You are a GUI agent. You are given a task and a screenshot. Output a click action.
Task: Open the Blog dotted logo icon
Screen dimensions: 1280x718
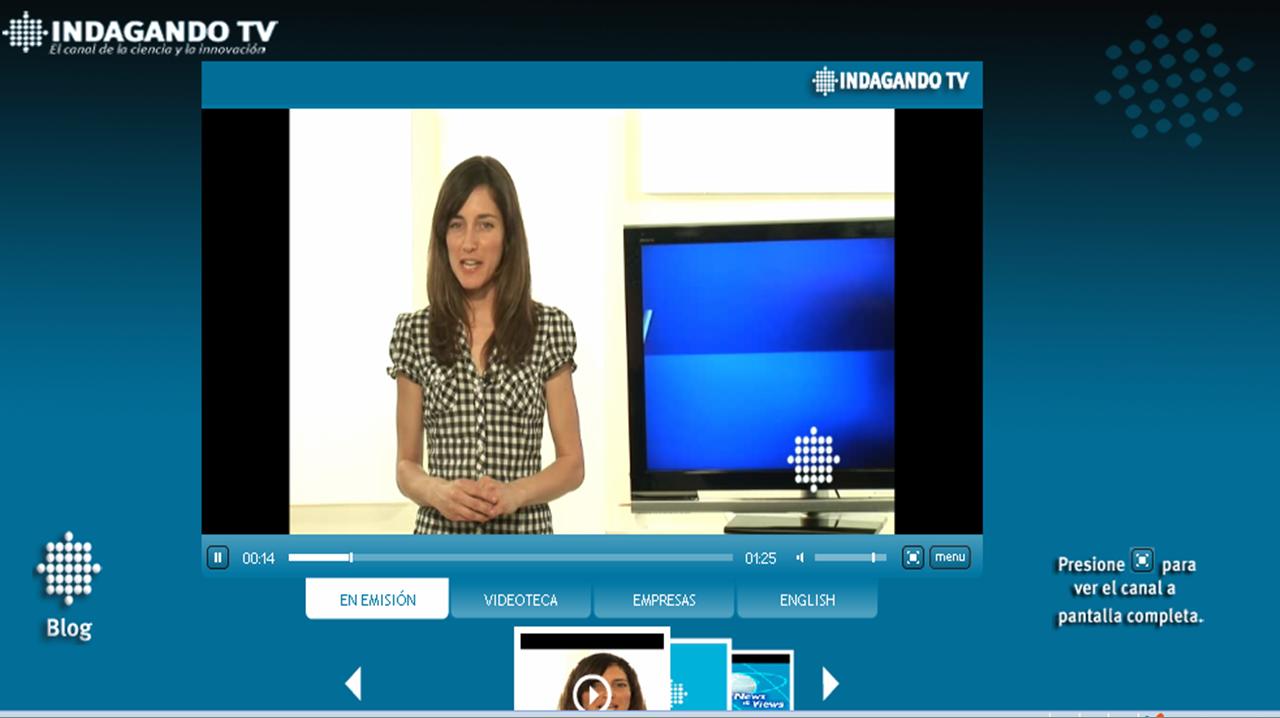(68, 568)
